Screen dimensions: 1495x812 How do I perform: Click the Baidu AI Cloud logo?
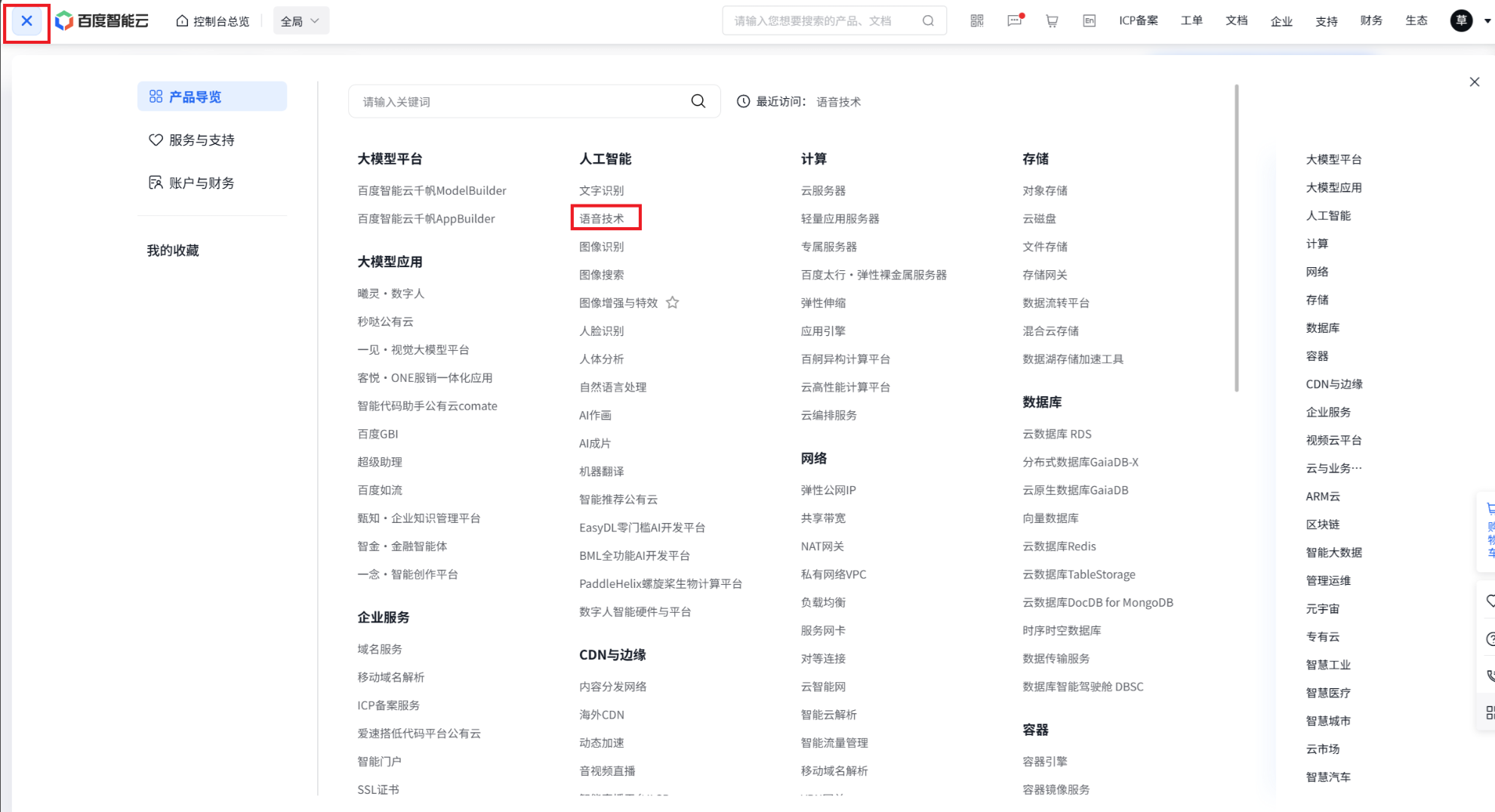[x=102, y=21]
